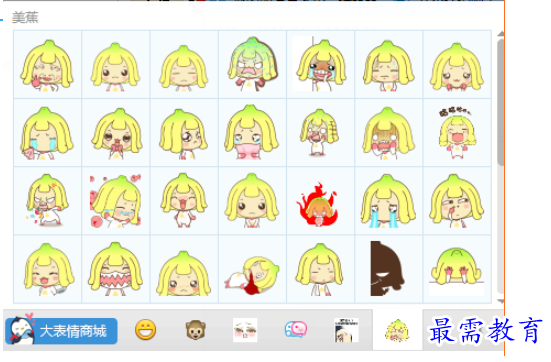Viewport: 551px width, 362px height.
Task: Click the sticker grid vertical scrollbar thumb
Action: point(501,102)
